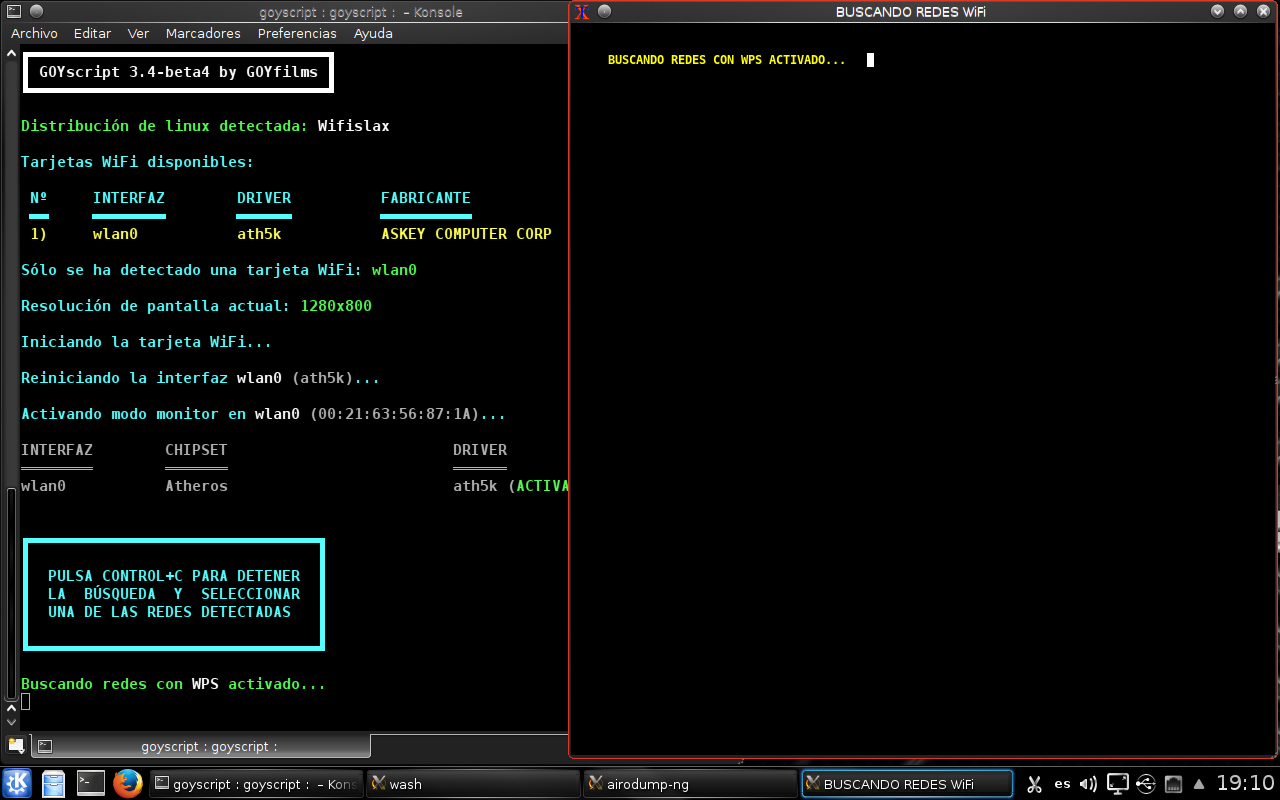Click 'Iniciando la tarjeta WiFi...' line
This screenshot has width=1280, height=800.
[147, 342]
